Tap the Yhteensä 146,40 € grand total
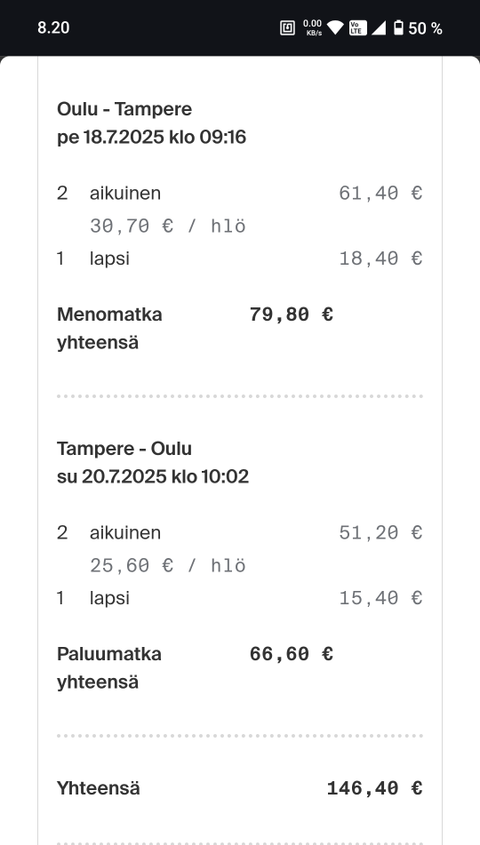The width and height of the screenshot is (480, 845). [240, 788]
